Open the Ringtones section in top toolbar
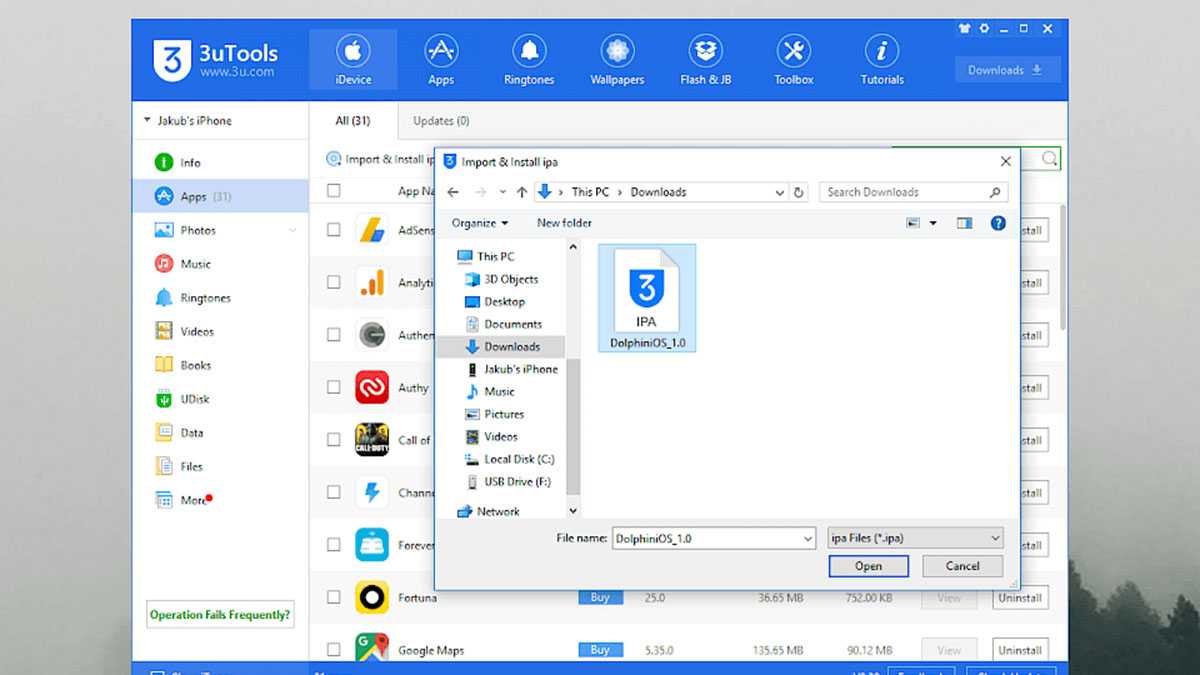This screenshot has height=675, width=1200. tap(528, 60)
